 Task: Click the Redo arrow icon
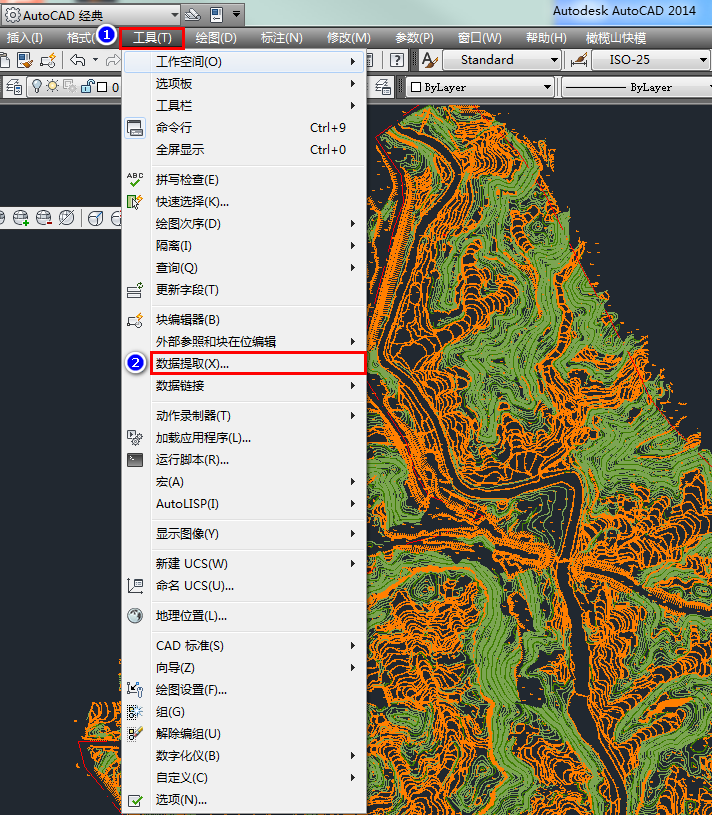click(112, 60)
